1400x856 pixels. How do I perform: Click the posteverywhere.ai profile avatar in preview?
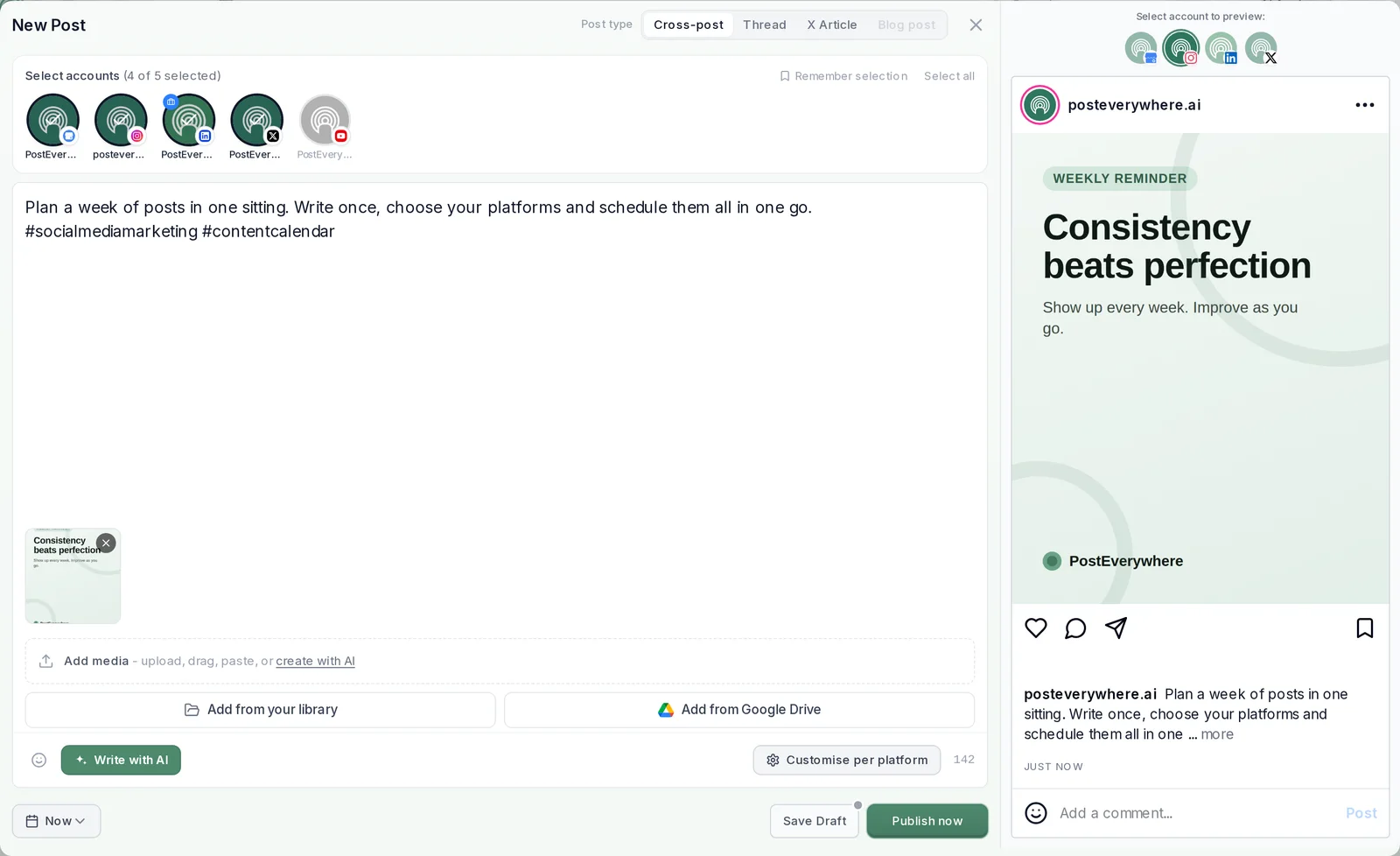[x=1040, y=105]
